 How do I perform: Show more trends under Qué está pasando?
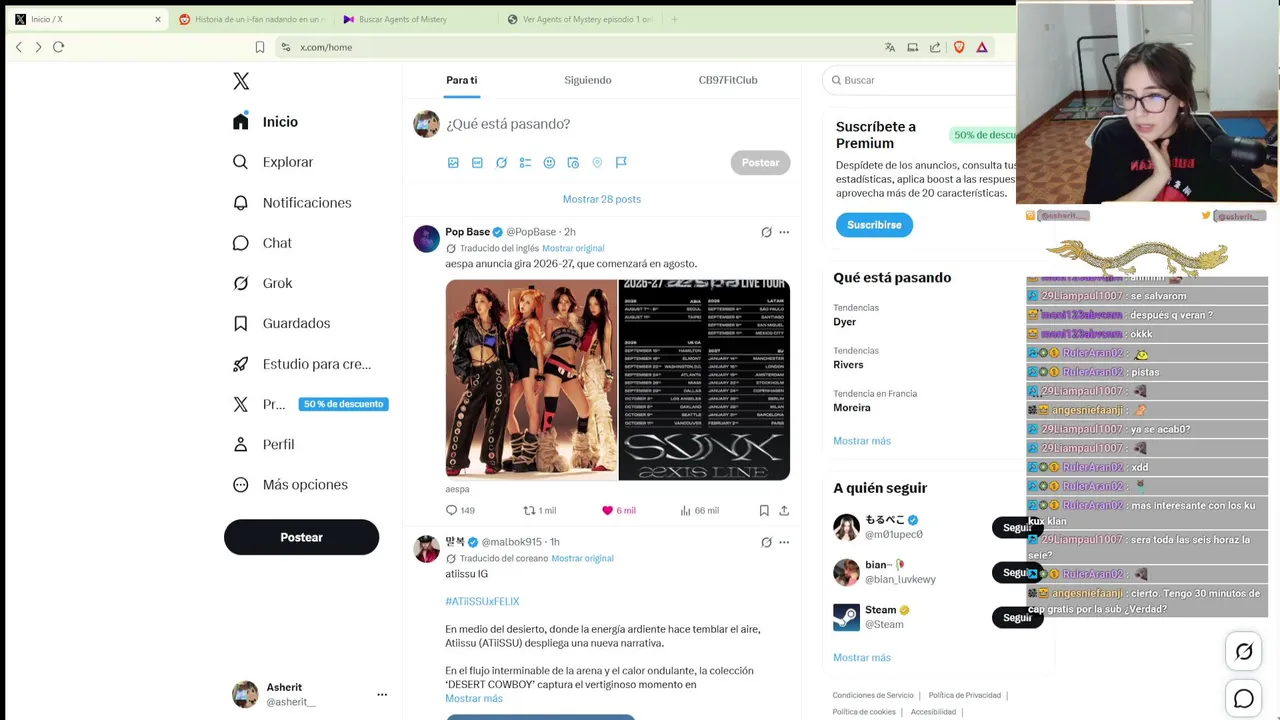862,441
